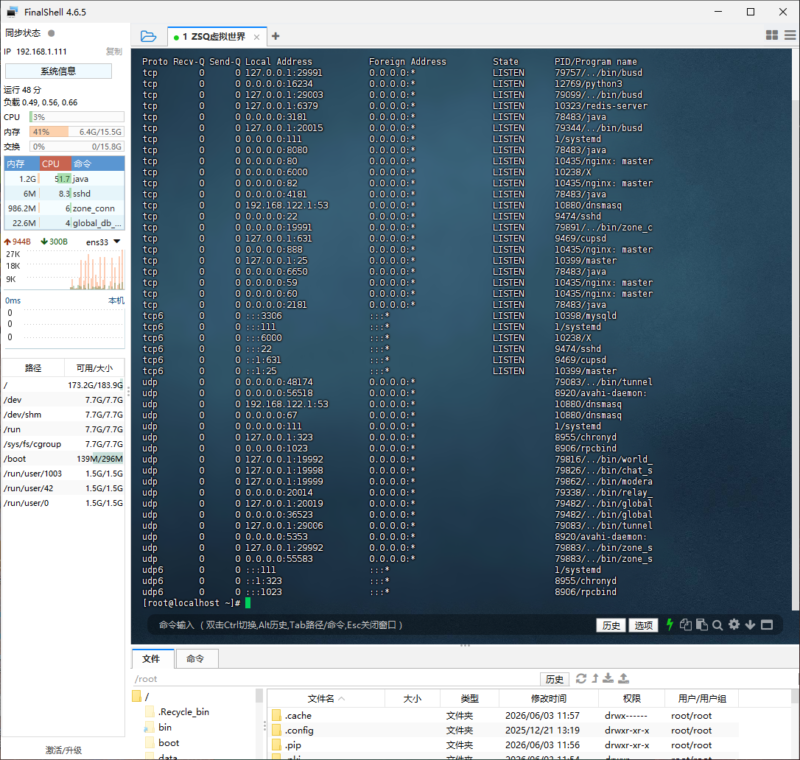The image size is (800, 760).
Task: Toggle fullscreen terminal window icon
Action: tap(767, 625)
